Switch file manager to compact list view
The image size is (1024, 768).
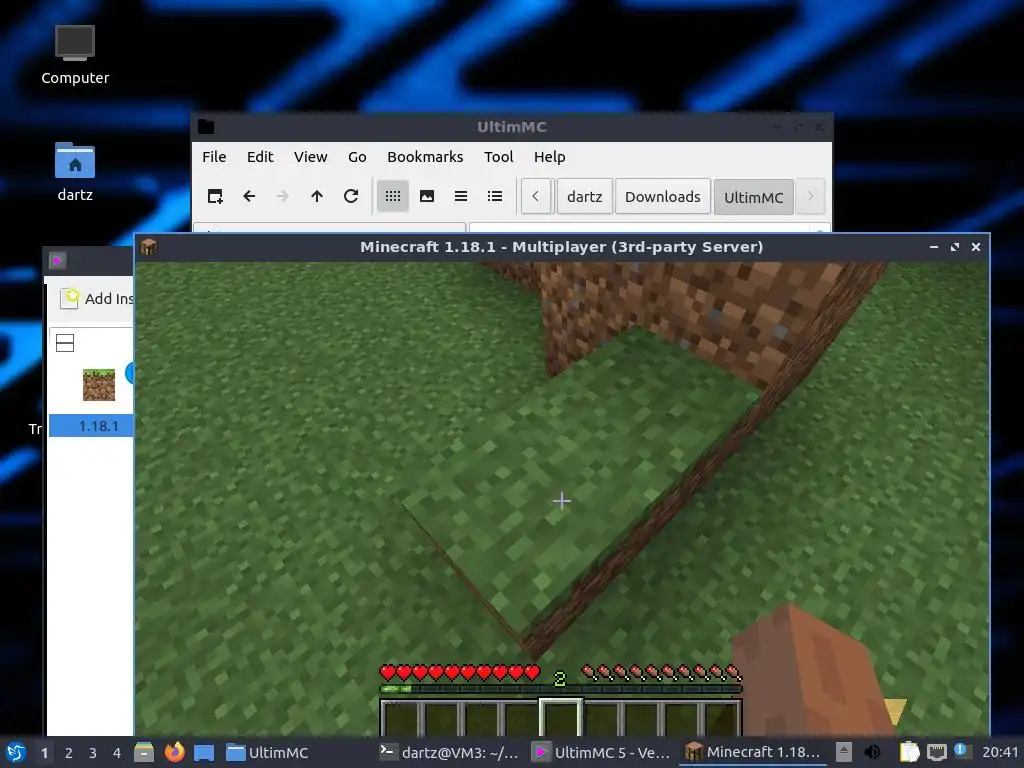[x=460, y=196]
